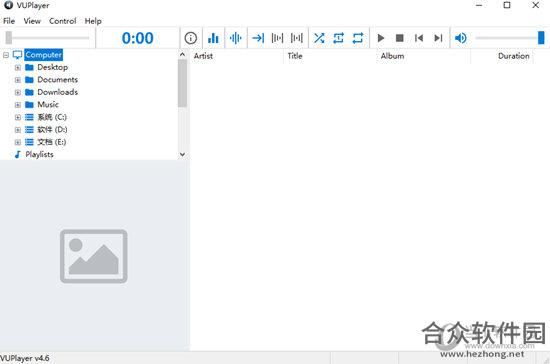Minimize the VUPlayer window

pyautogui.click(x=479, y=5)
